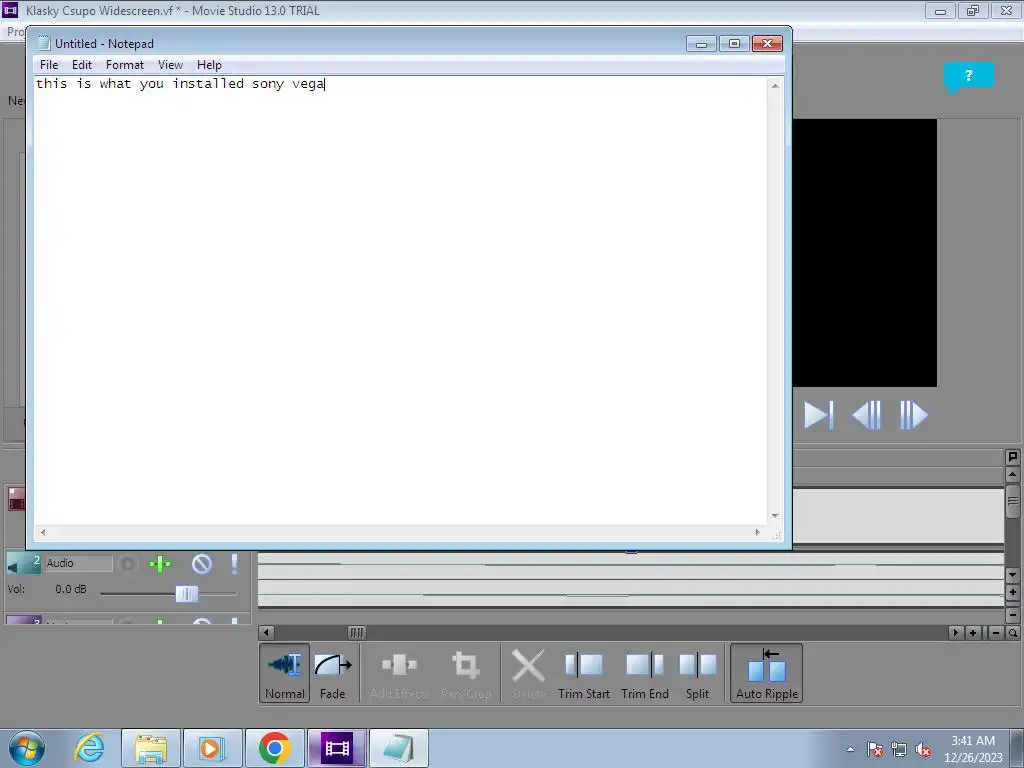Click timeline horizontal scroll left arrow
1024x768 pixels.
click(x=266, y=632)
